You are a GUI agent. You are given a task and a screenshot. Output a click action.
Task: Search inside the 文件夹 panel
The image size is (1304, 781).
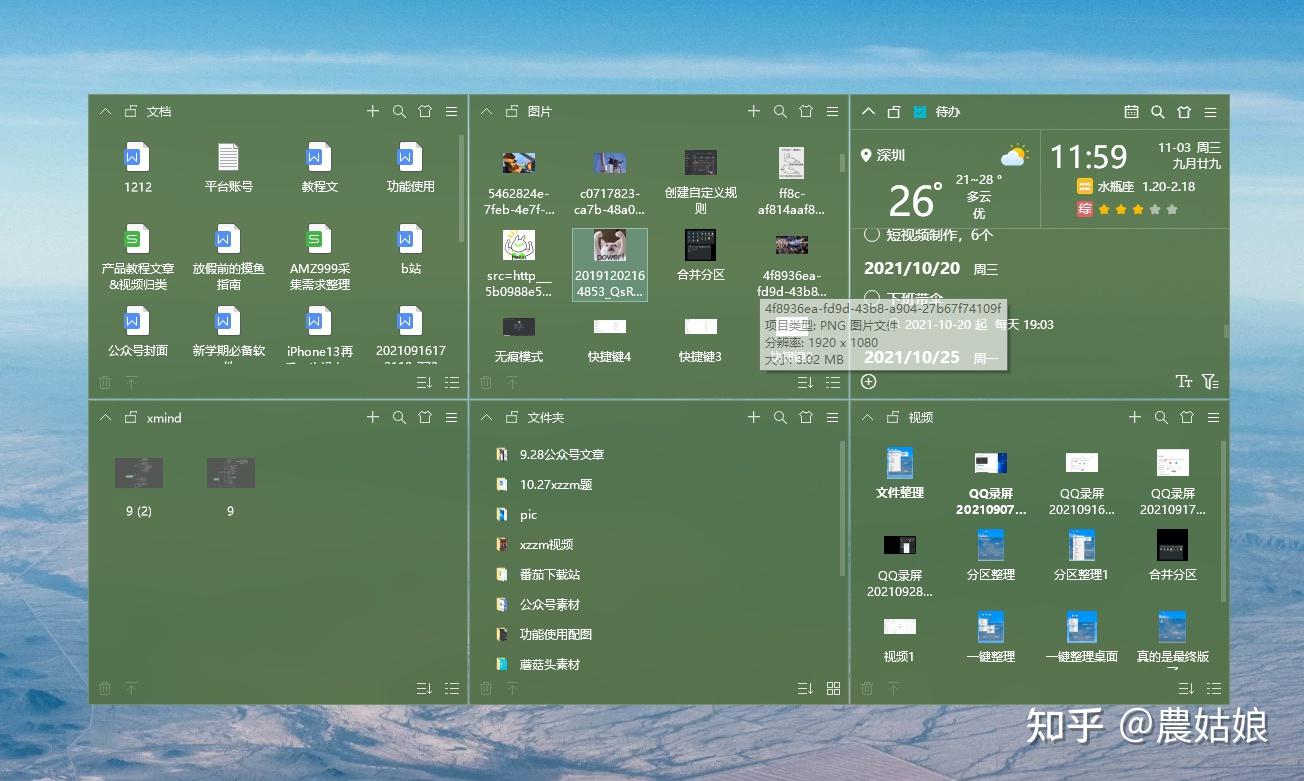(x=780, y=417)
